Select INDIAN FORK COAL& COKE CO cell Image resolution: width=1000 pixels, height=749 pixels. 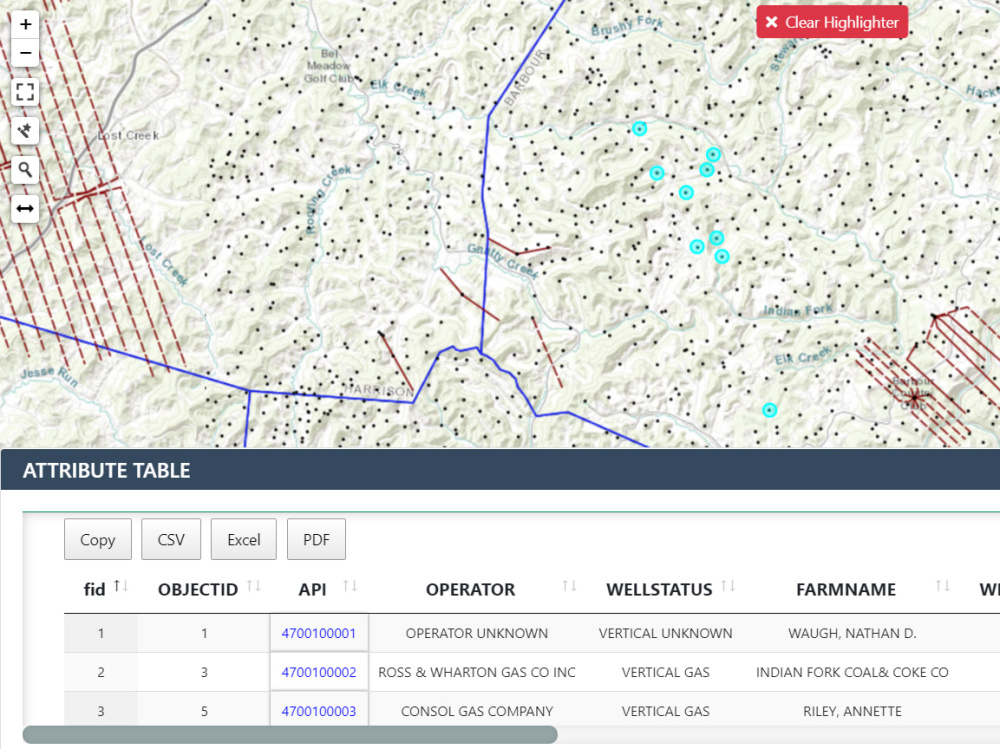(x=852, y=672)
